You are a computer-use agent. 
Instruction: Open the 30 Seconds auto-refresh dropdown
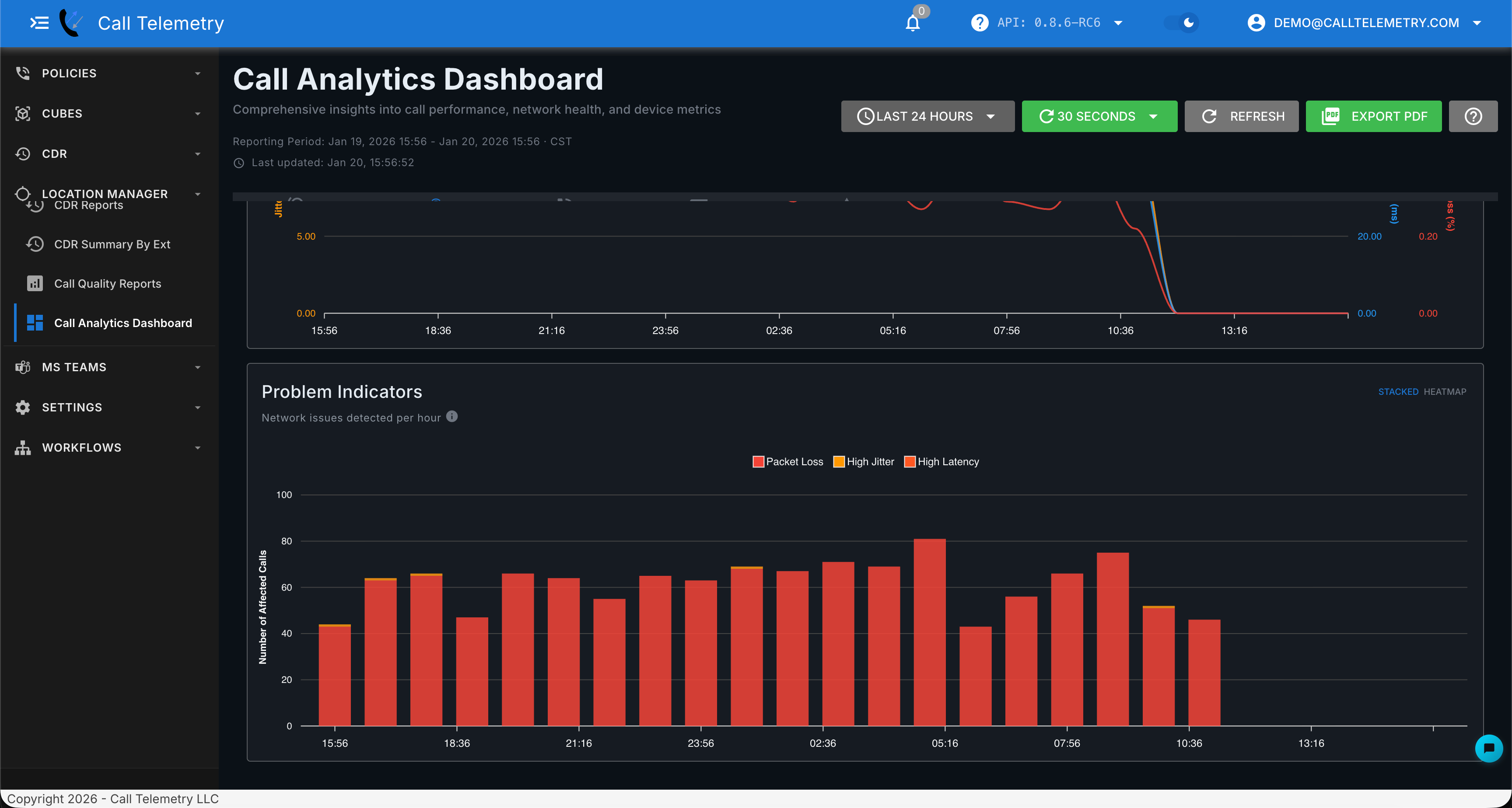[x=1099, y=116]
